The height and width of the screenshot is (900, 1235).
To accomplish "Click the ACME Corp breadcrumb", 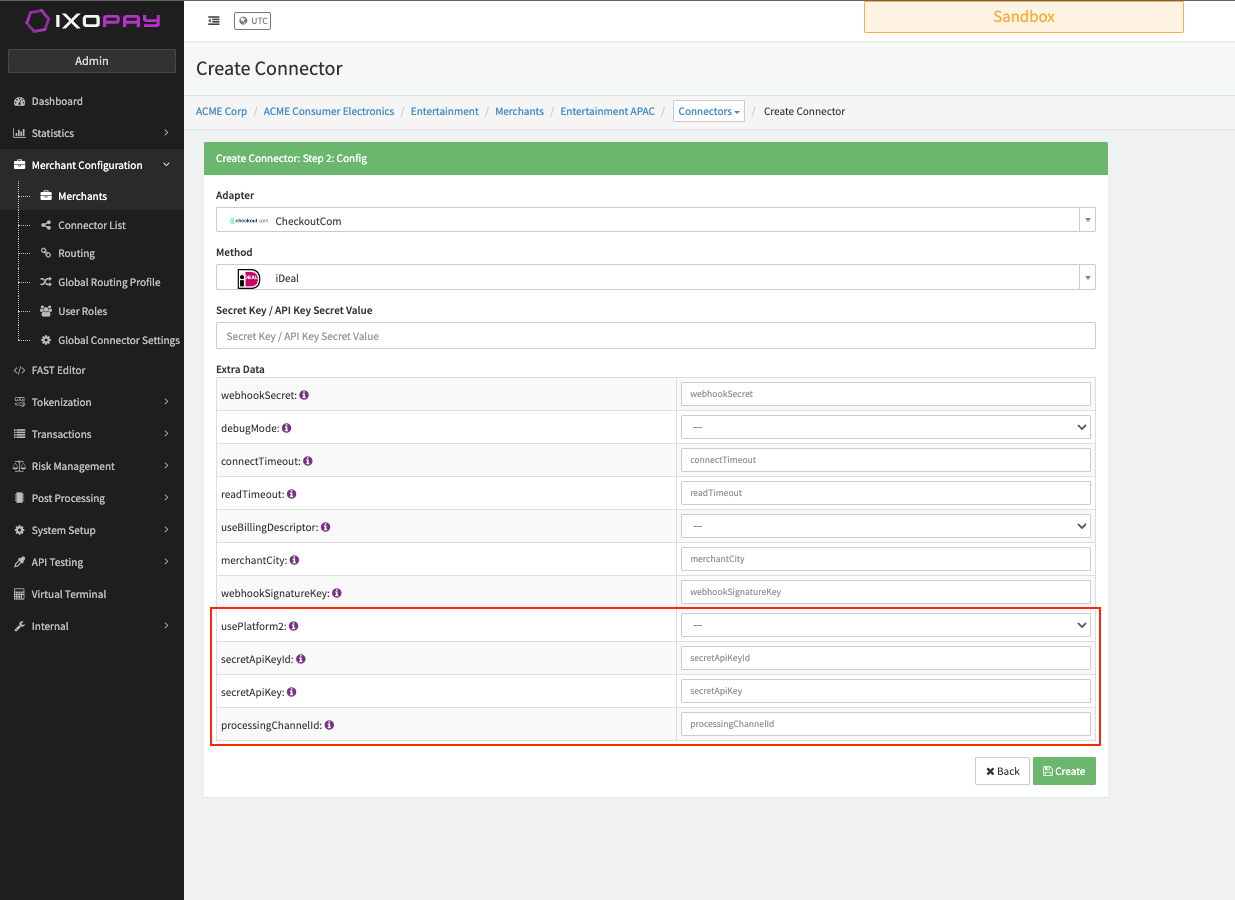I will [x=221, y=111].
